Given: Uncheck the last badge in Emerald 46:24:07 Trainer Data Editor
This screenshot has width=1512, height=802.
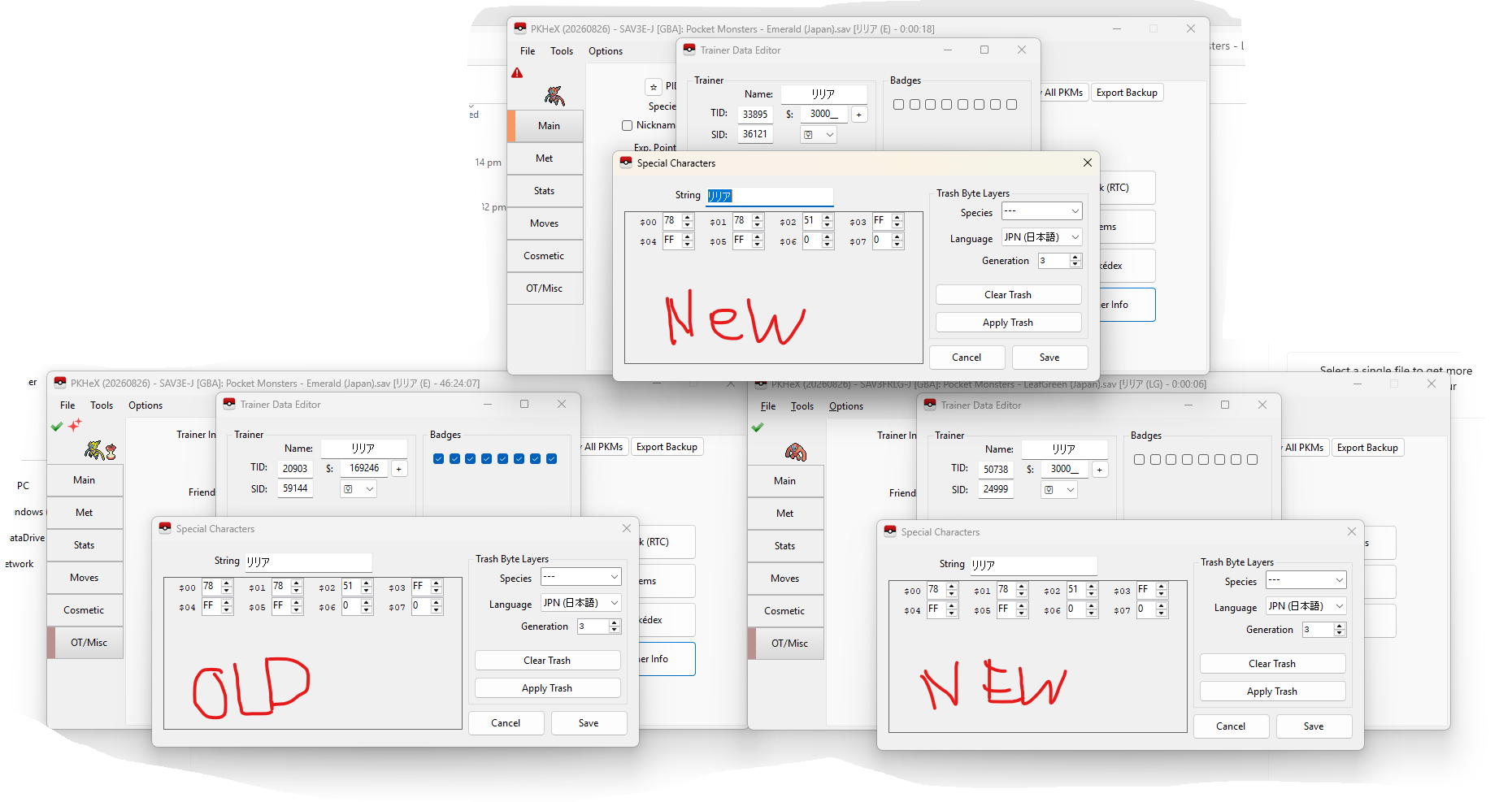Looking at the screenshot, I should [x=552, y=459].
